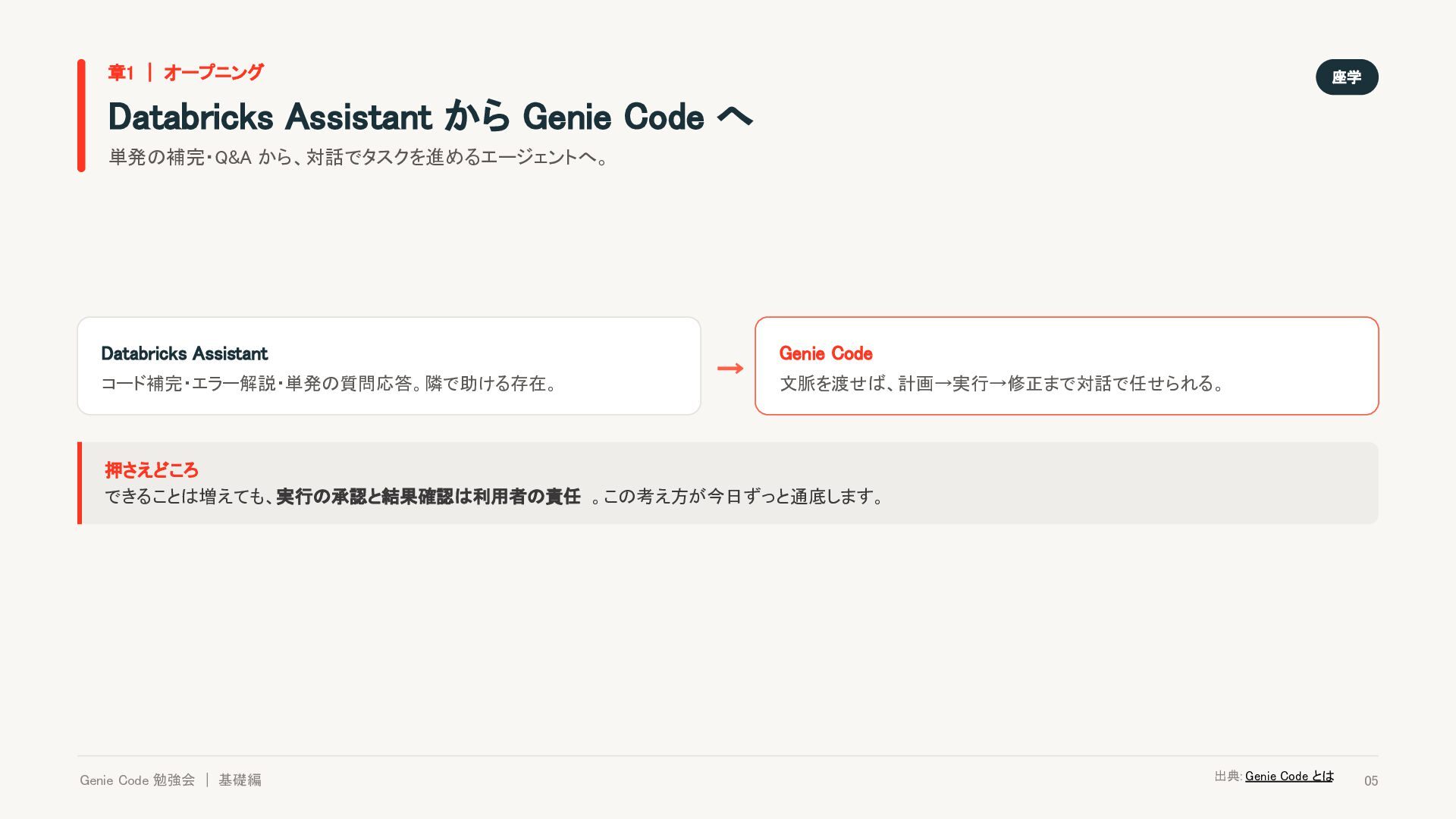Click the 座学 badge at top right
The height and width of the screenshot is (819, 1456).
(x=1347, y=77)
